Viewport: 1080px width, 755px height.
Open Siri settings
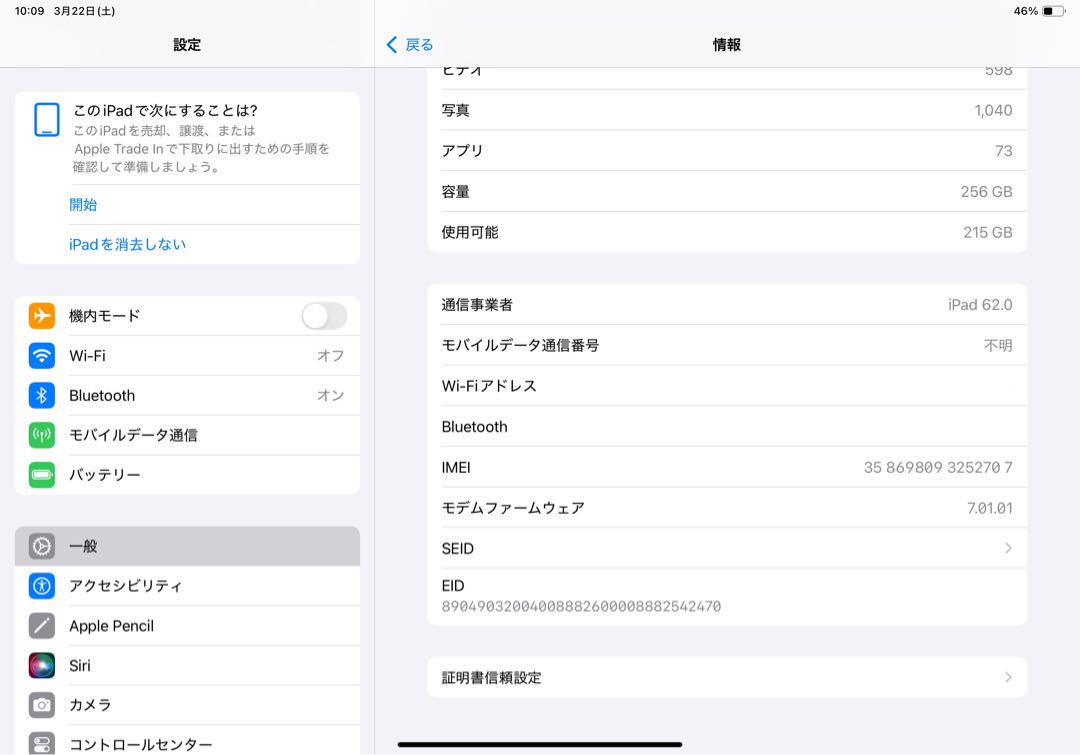pos(187,665)
